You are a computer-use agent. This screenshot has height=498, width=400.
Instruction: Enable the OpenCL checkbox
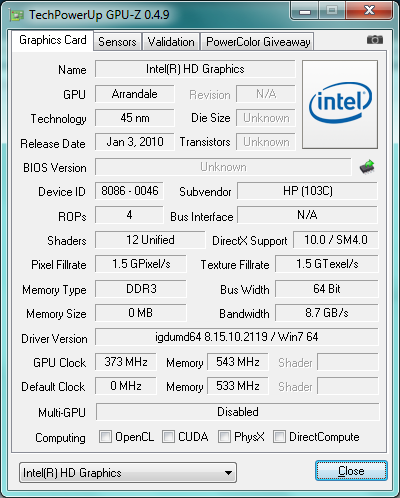(105, 436)
